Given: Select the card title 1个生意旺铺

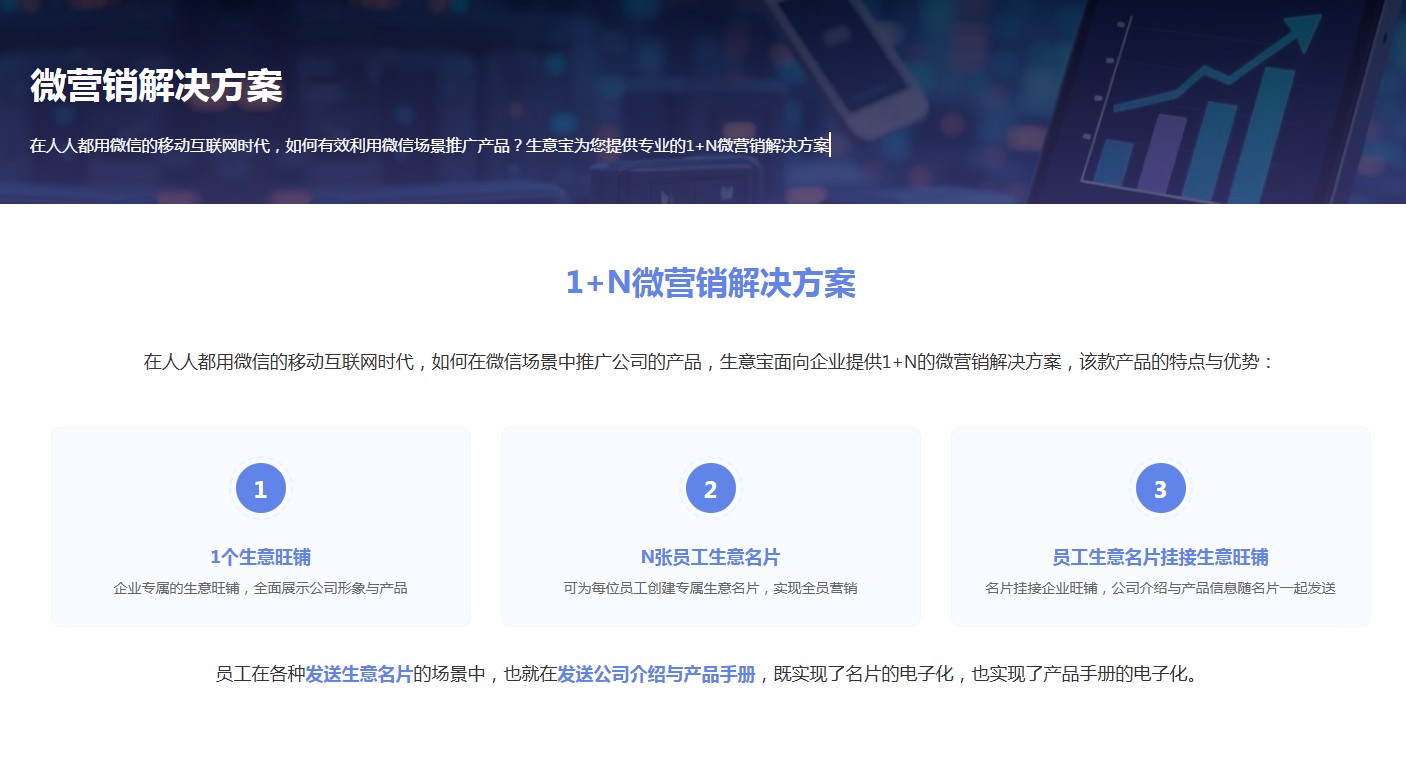Looking at the screenshot, I should pos(261,557).
